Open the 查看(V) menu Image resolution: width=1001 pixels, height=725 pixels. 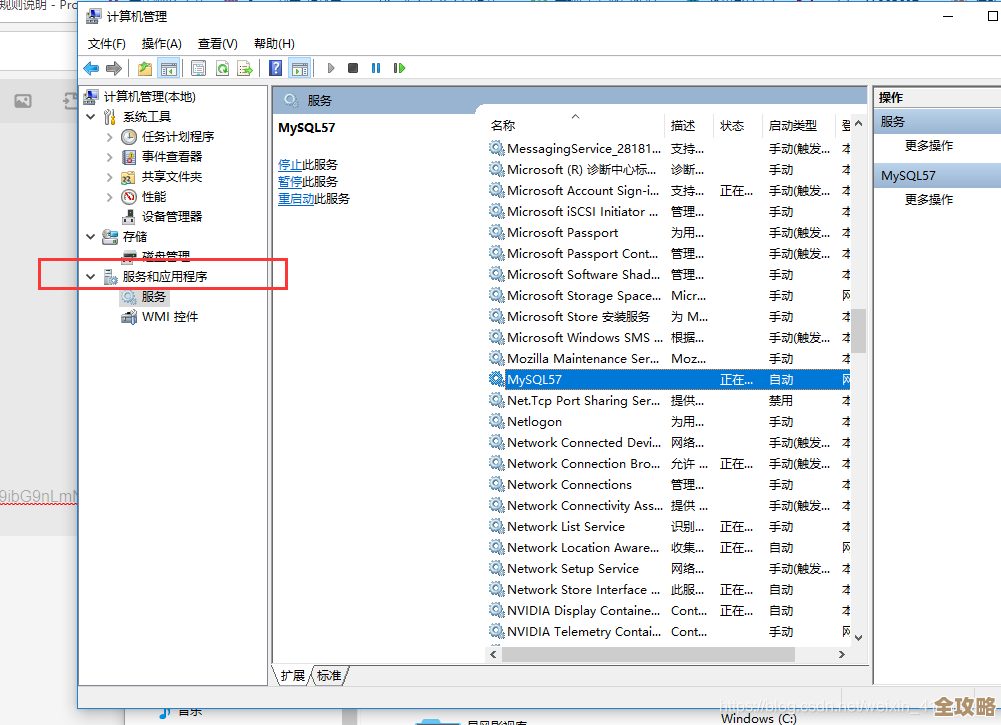[216, 43]
